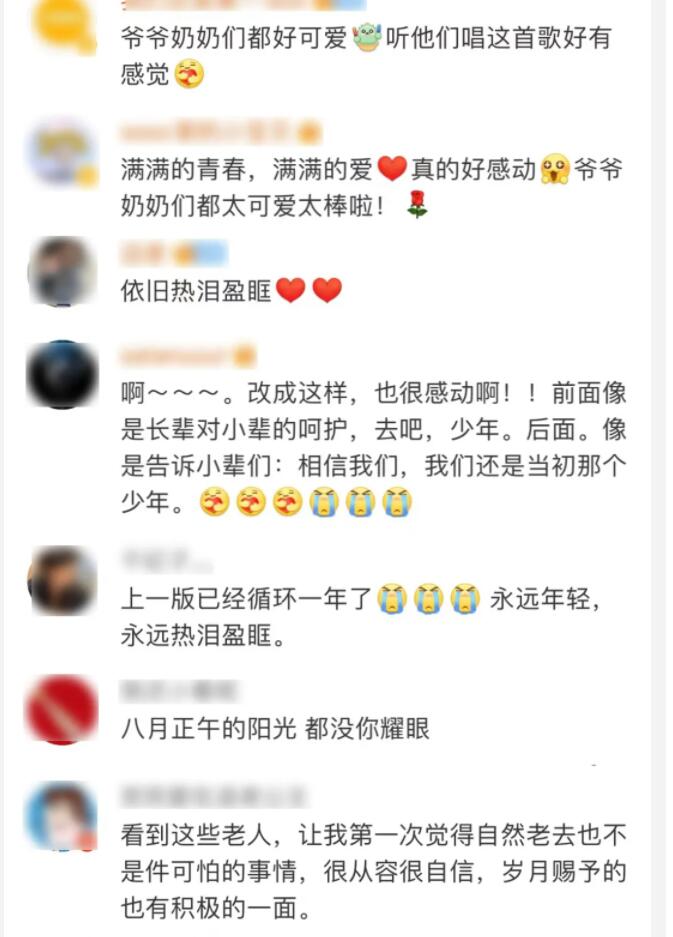
Task: Click username above 啊～～～ 改成这样 comment
Action: coord(188,356)
